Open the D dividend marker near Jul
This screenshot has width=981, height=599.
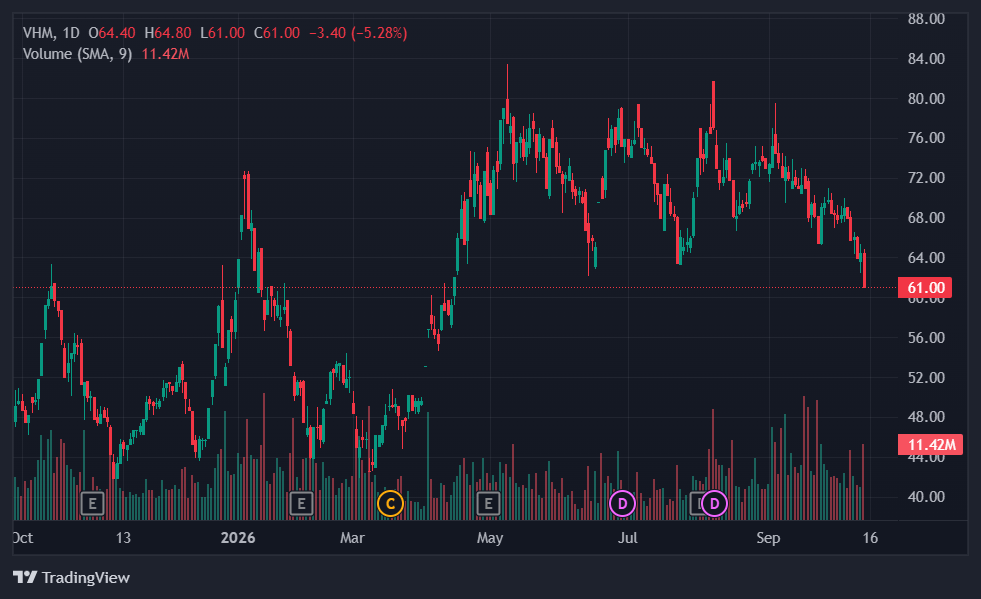tap(623, 503)
